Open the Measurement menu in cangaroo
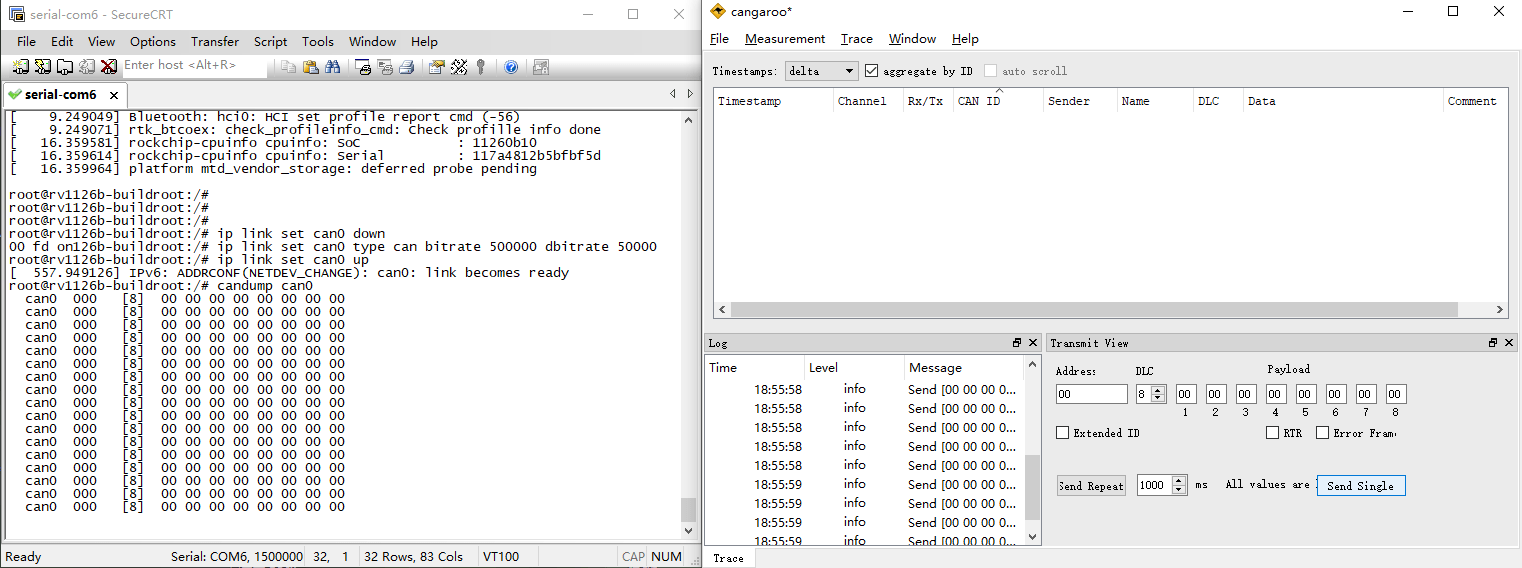This screenshot has width=1522, height=568. [x=785, y=39]
